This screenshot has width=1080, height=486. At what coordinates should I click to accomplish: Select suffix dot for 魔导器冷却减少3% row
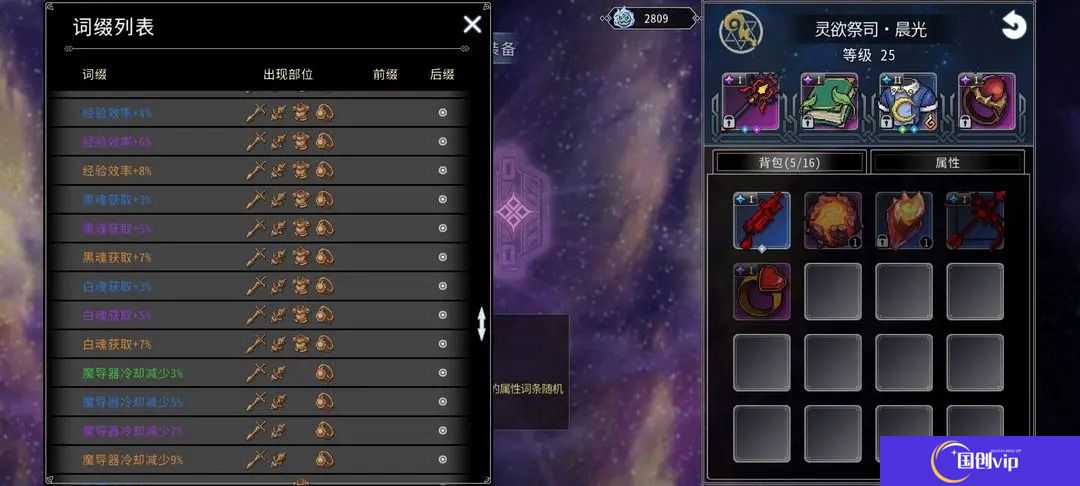click(443, 373)
